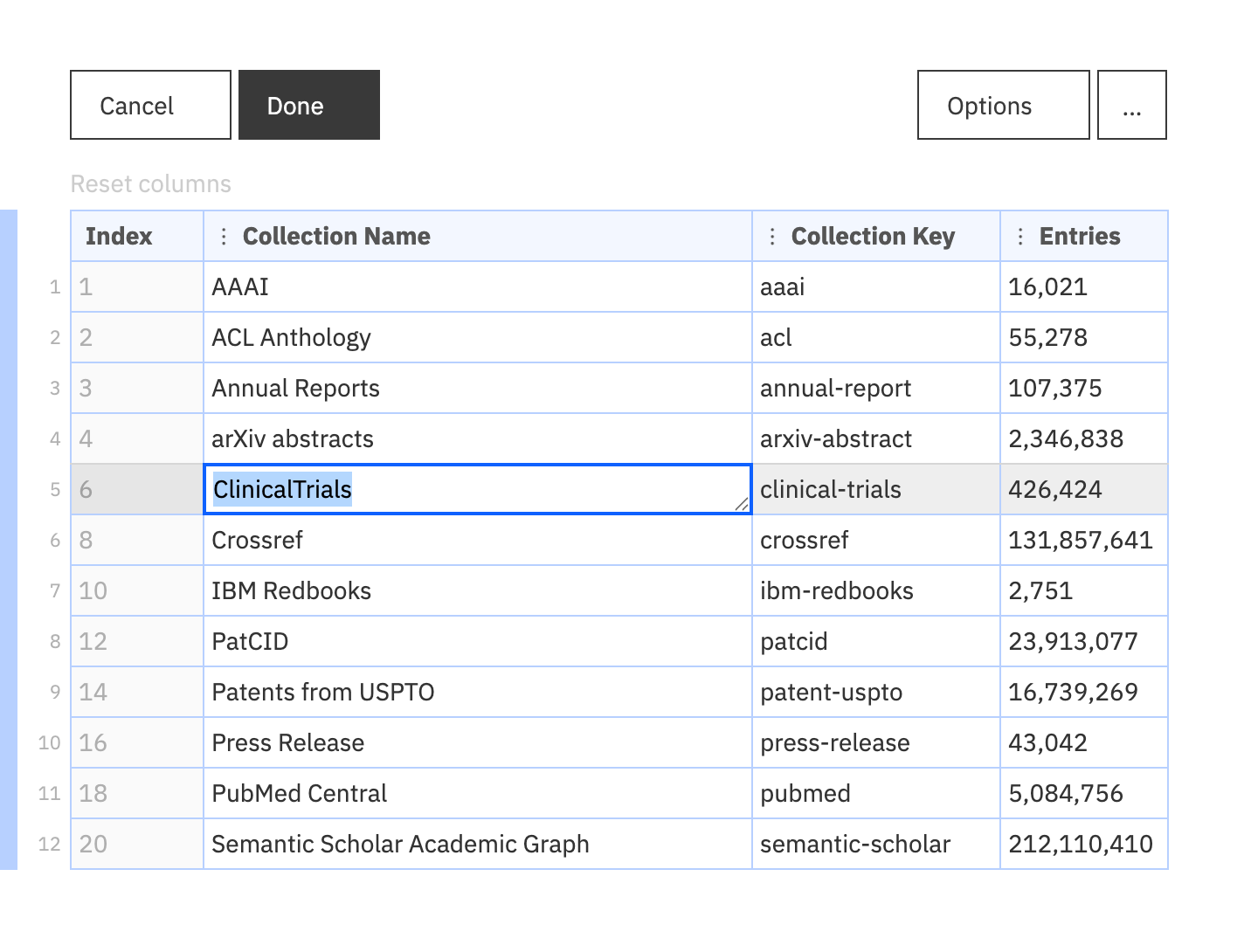Select index cell 3 in Annual Reports row

click(137, 388)
